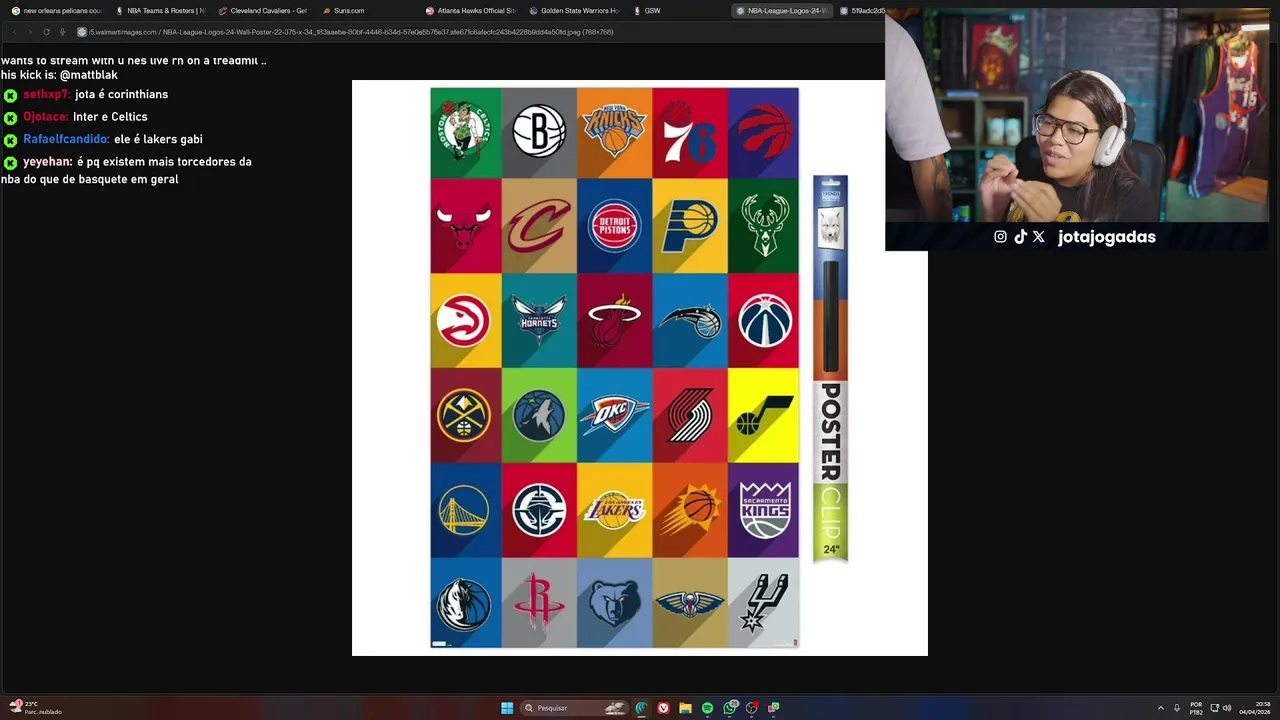Viewport: 1280px width, 720px height.
Task: Open the Windows Start menu
Action: (x=507, y=708)
